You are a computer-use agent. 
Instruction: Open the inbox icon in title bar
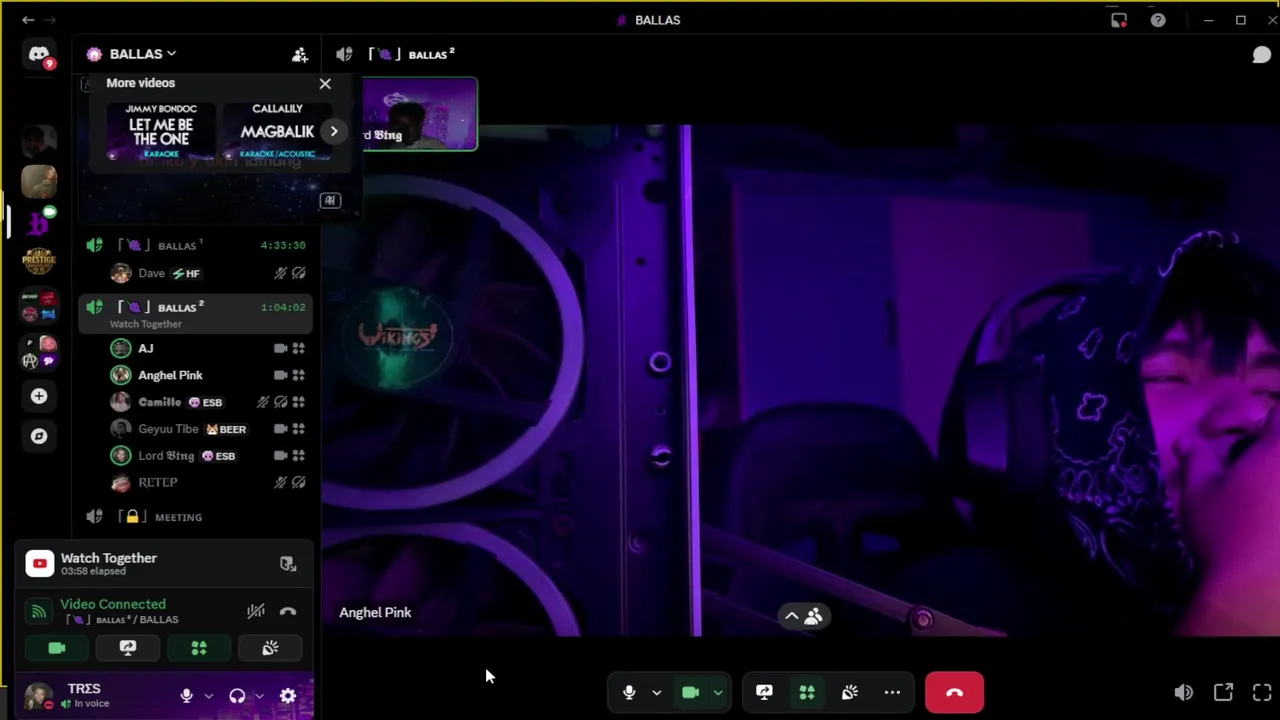pyautogui.click(x=1119, y=20)
